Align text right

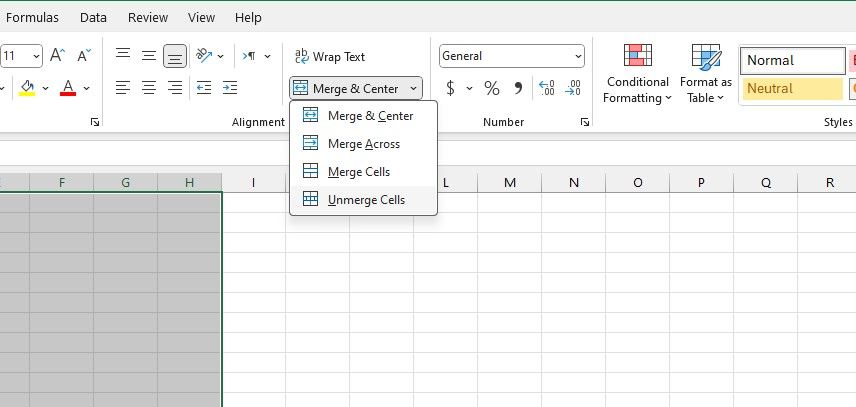pyautogui.click(x=175, y=87)
